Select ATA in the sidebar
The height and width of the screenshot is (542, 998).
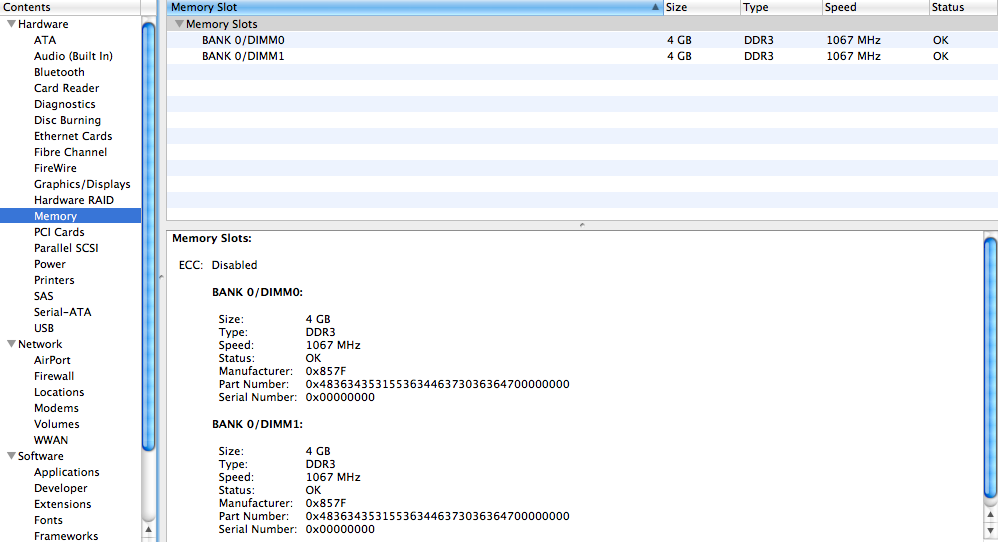[45, 40]
